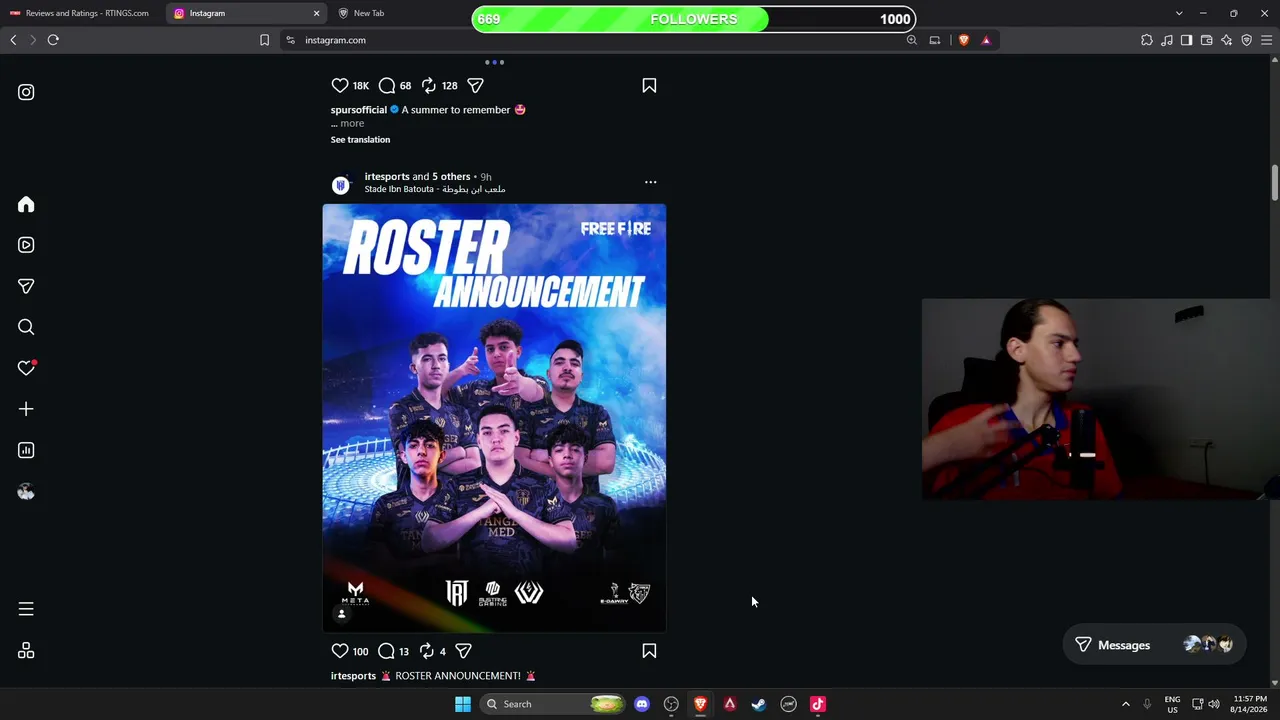Open Instagram search from the sidebar
This screenshot has height=720, width=1280.
[x=26, y=327]
